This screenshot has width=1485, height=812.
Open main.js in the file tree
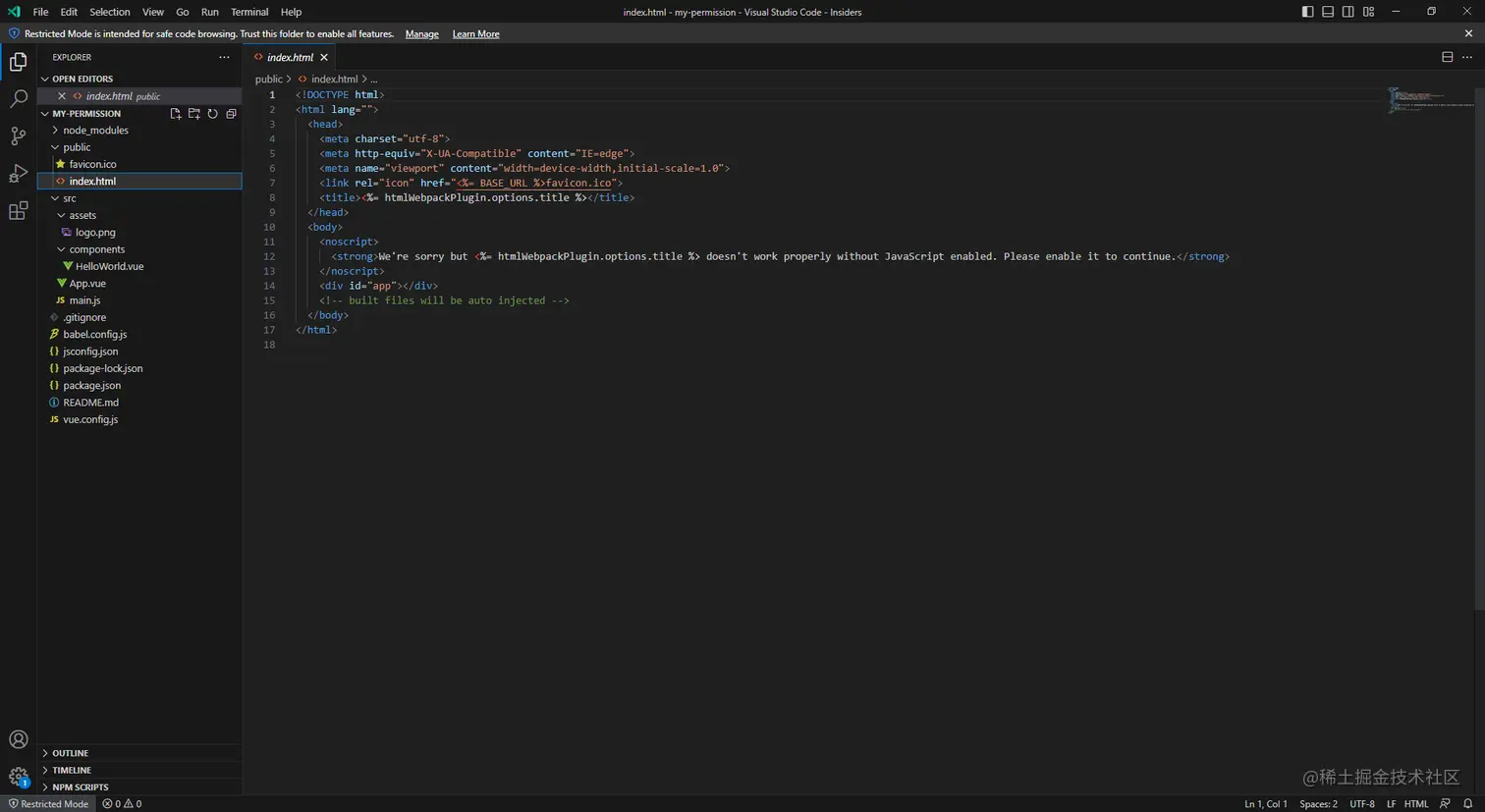click(139, 300)
